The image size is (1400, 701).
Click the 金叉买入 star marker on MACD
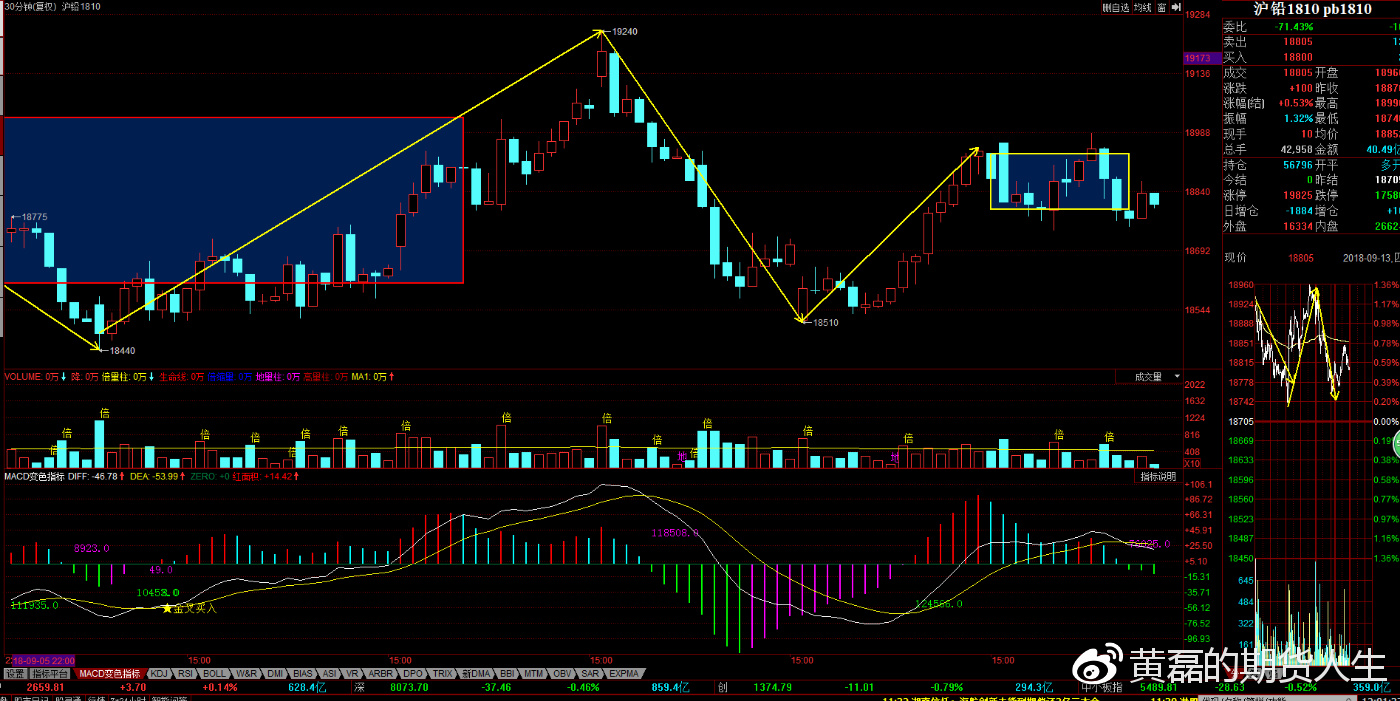point(168,607)
